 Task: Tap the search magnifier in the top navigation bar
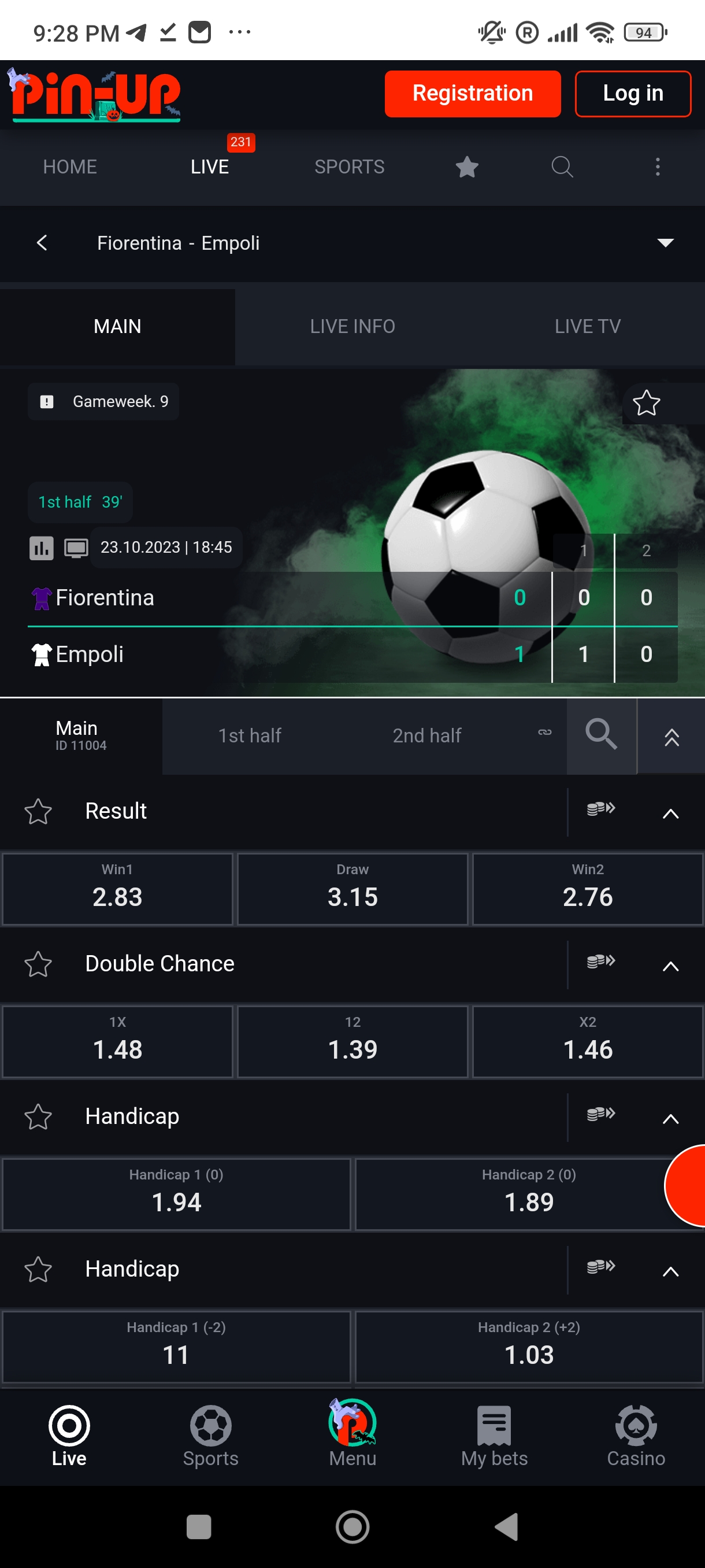[562, 167]
